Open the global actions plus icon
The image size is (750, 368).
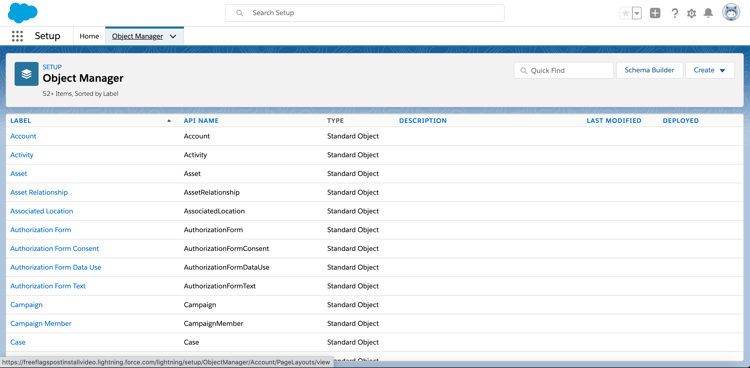click(655, 13)
